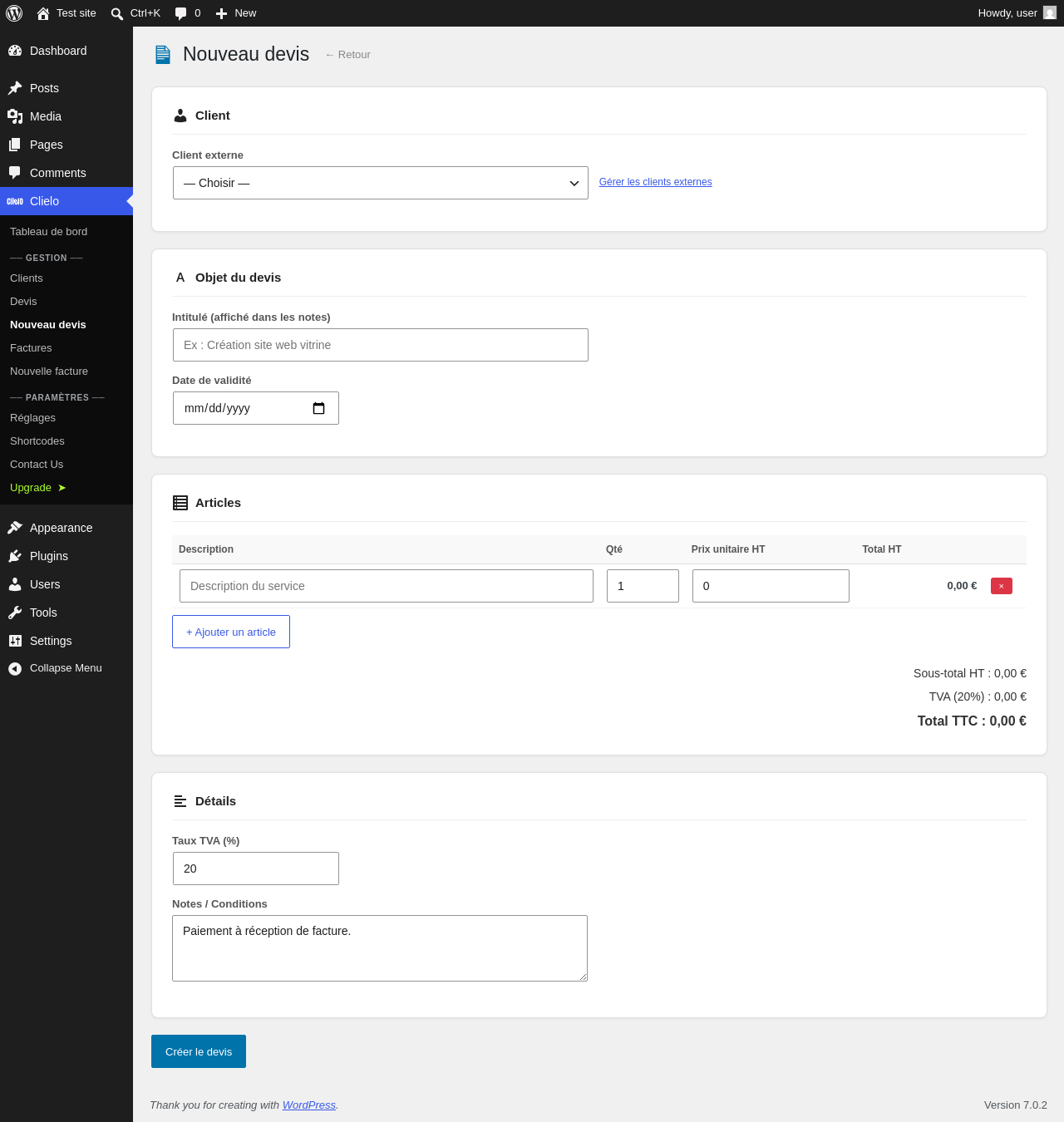Screen dimensions: 1064x1122
Task: Open the Users menu
Action: [66, 584]
